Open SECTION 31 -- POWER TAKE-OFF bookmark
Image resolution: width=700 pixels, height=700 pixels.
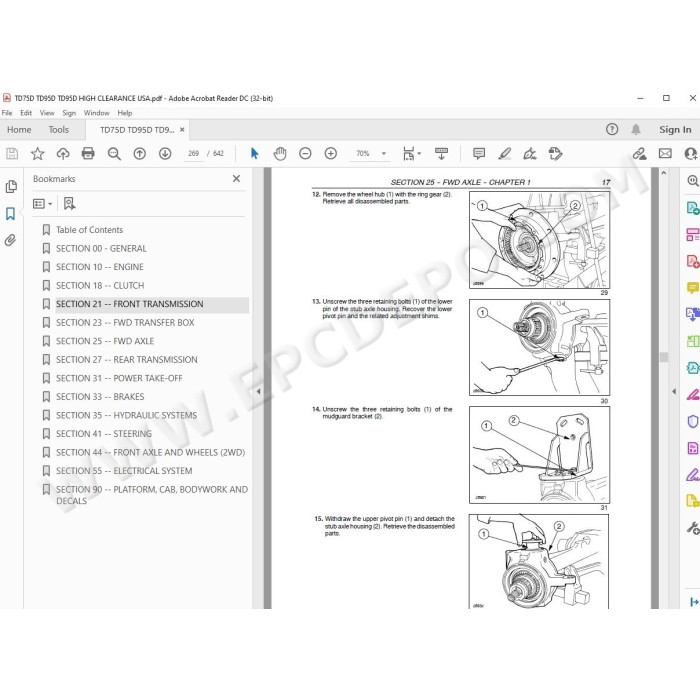point(119,379)
